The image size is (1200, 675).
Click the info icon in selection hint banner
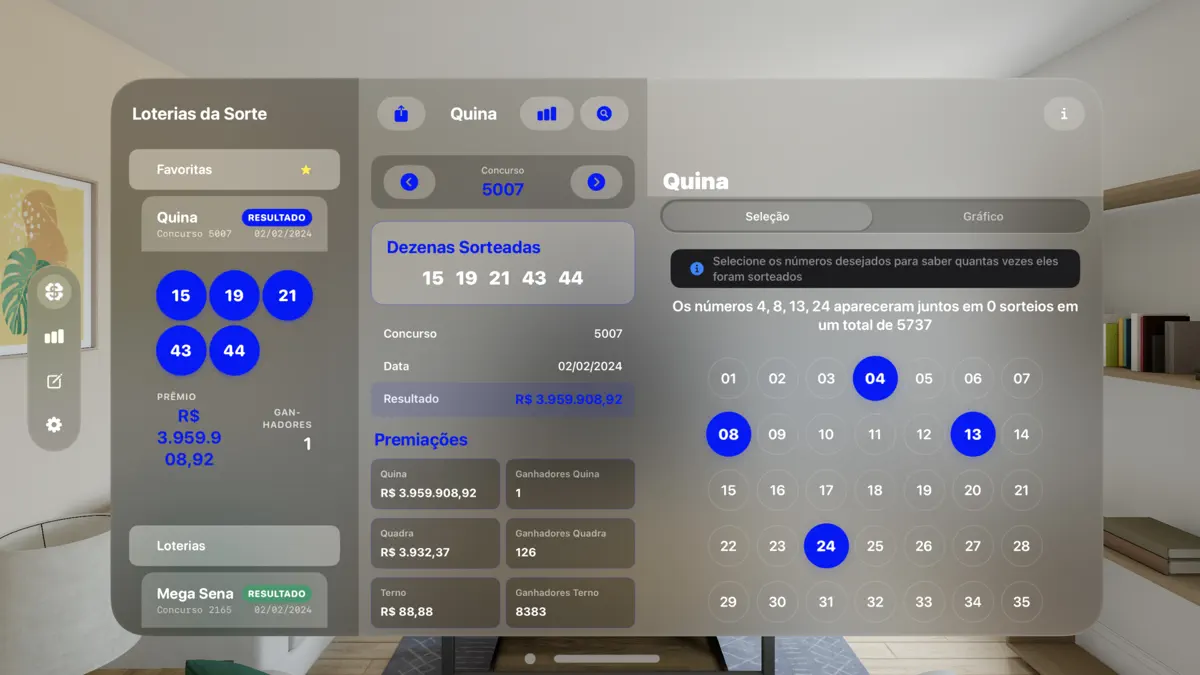[697, 269]
